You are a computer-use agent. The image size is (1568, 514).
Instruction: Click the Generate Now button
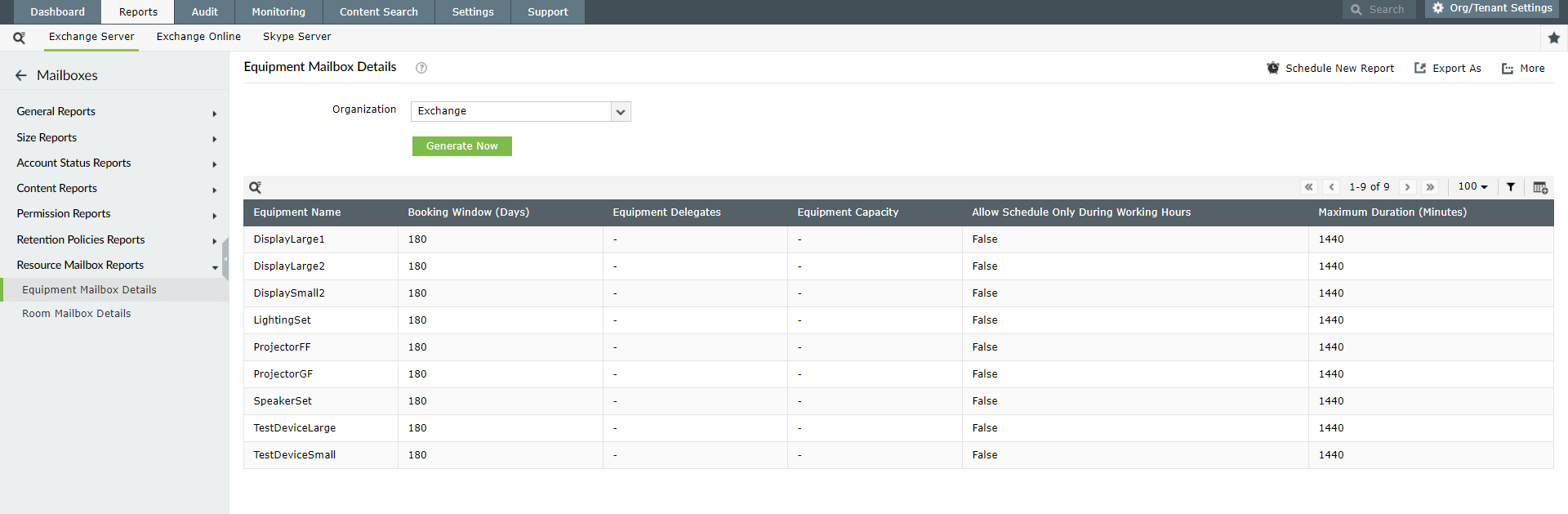pyautogui.click(x=461, y=146)
